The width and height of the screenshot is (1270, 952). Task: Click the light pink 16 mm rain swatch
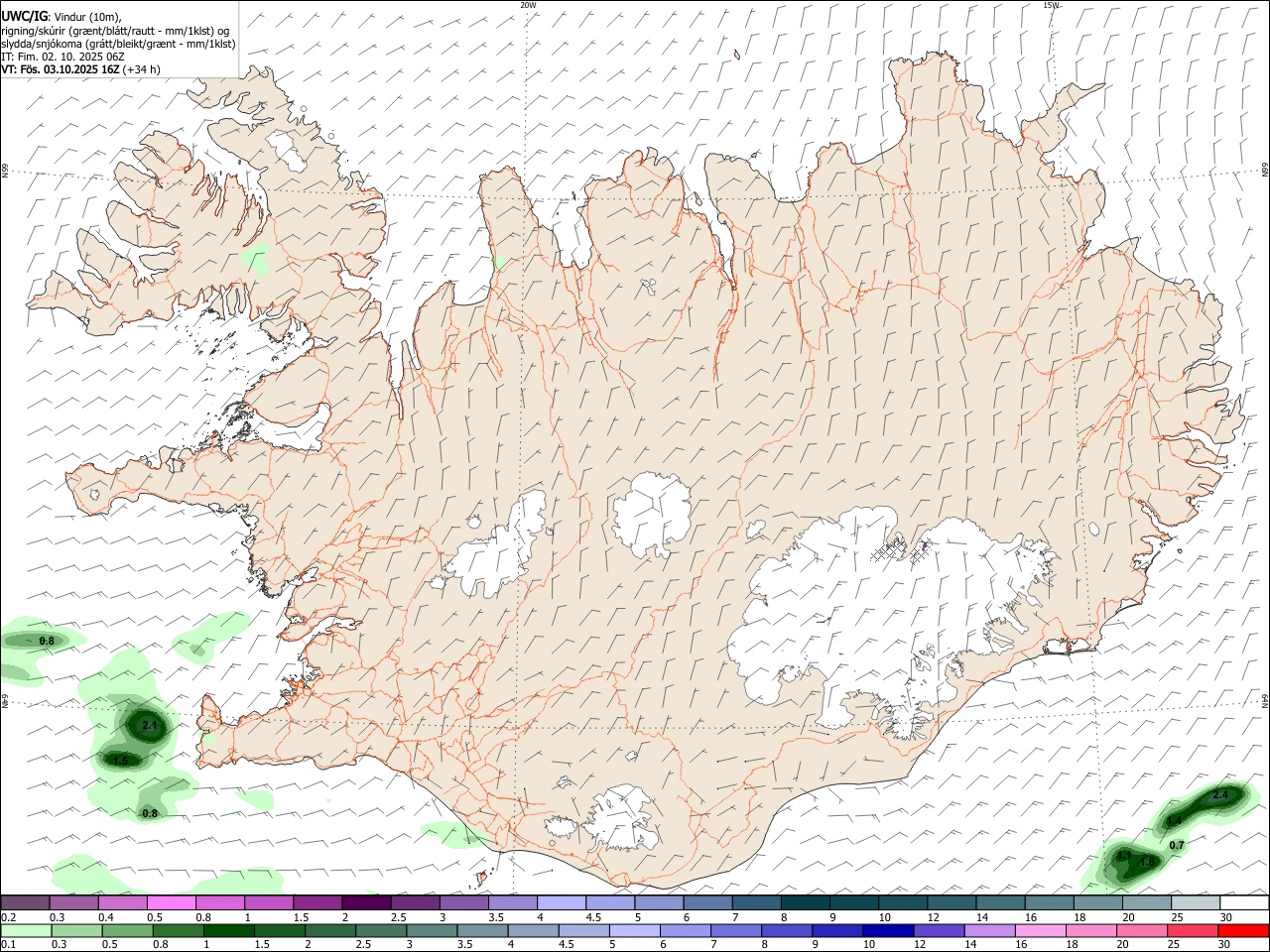pyautogui.click(x=1041, y=930)
